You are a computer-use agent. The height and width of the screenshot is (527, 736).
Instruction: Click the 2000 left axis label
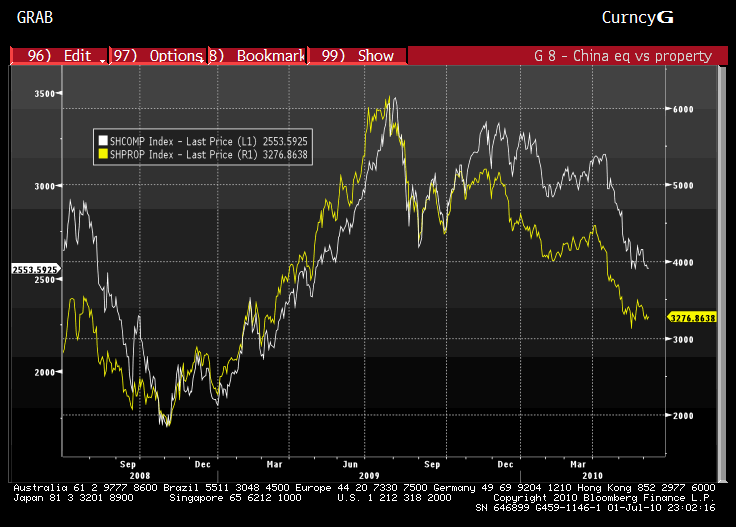click(45, 372)
